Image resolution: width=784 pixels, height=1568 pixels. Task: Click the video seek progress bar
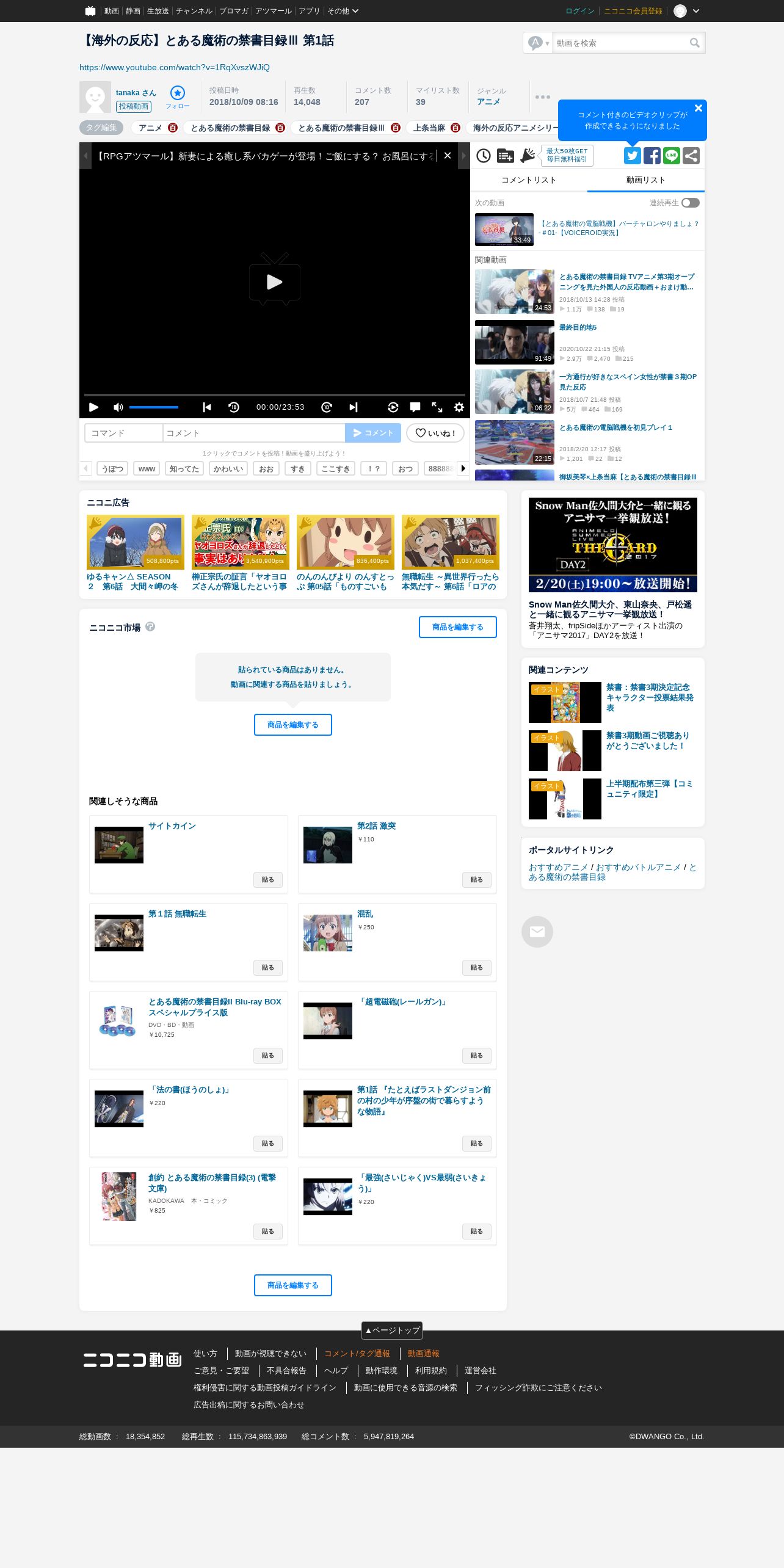(x=275, y=394)
